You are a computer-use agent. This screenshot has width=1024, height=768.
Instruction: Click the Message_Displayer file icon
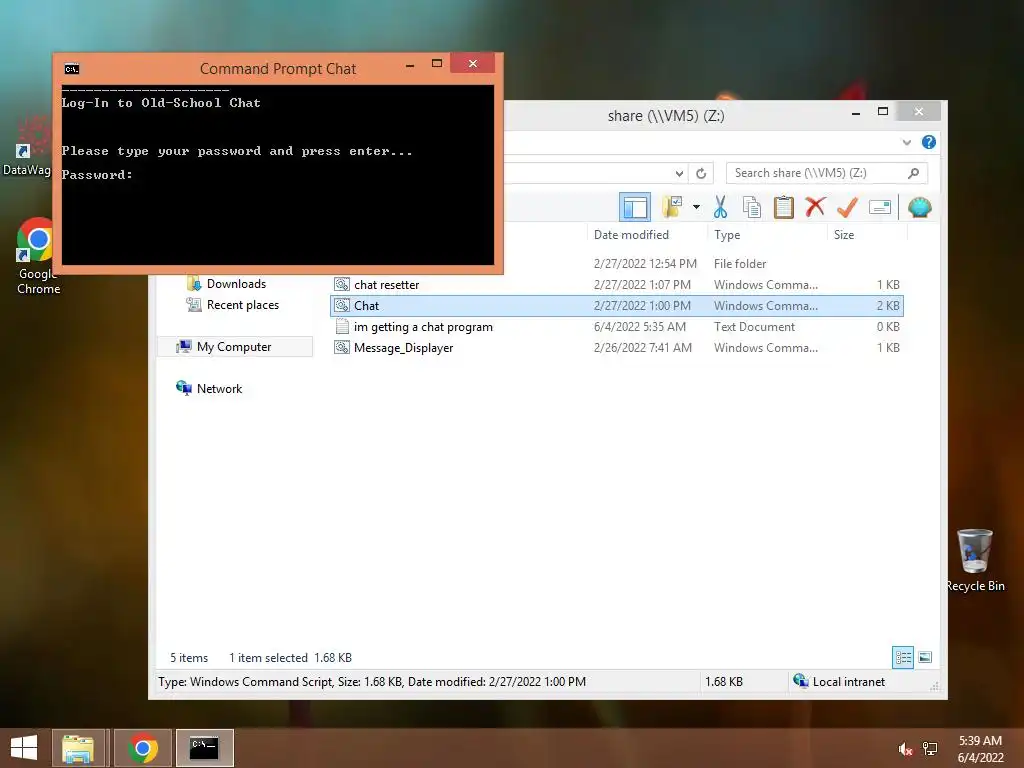pos(342,347)
